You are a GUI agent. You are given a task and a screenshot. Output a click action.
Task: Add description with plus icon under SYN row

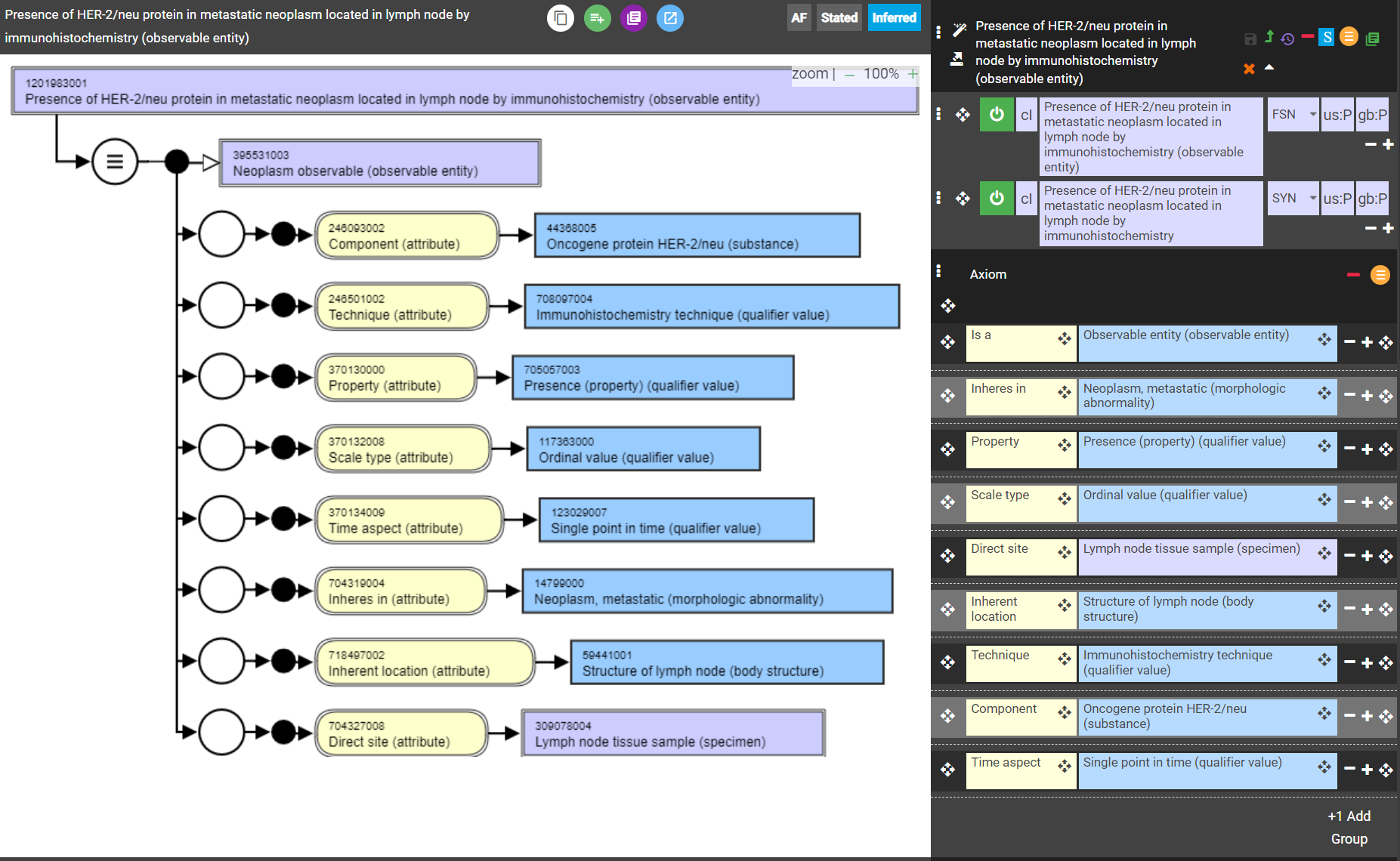coord(1388,228)
